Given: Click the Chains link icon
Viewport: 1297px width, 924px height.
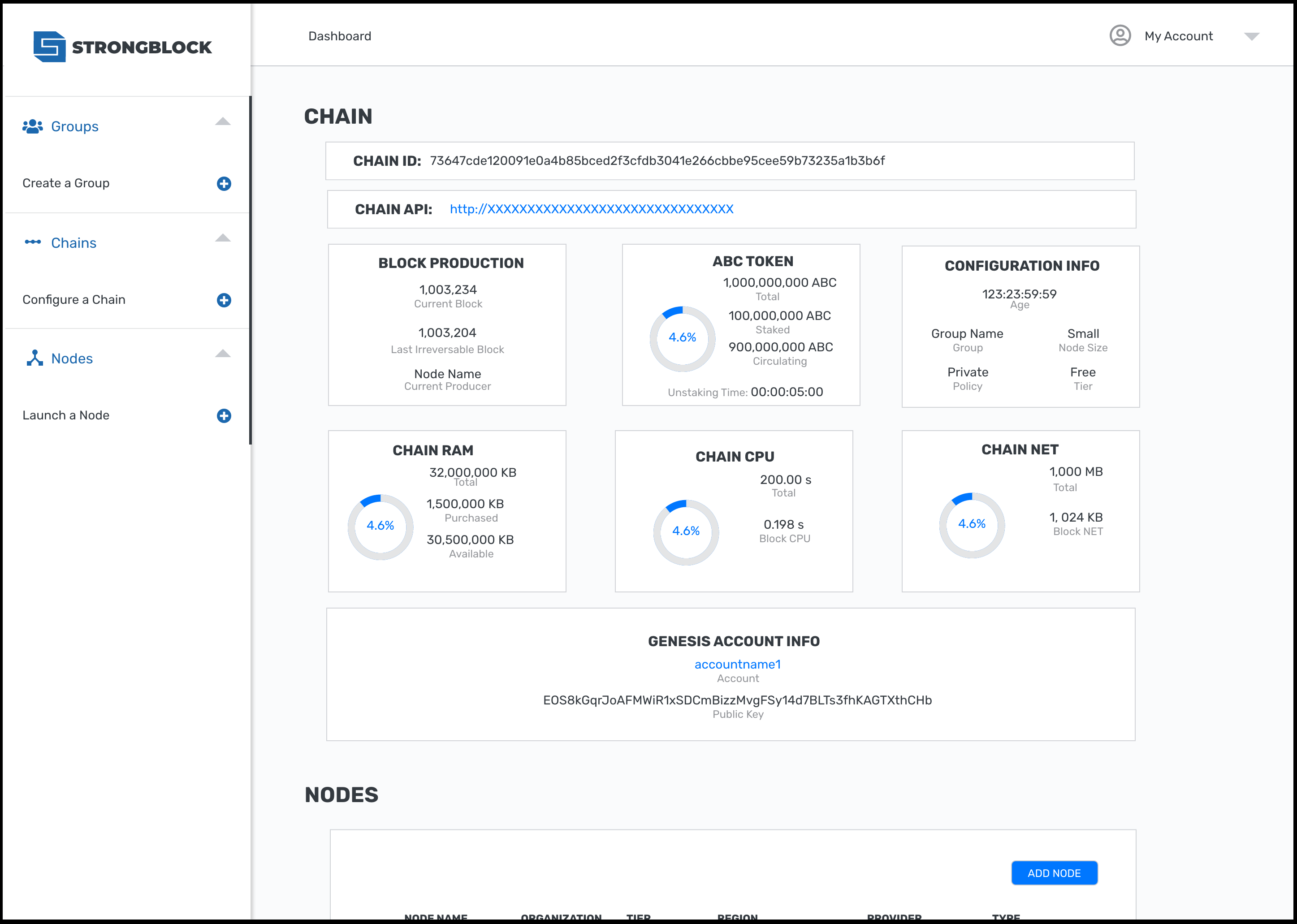Looking at the screenshot, I should [32, 242].
